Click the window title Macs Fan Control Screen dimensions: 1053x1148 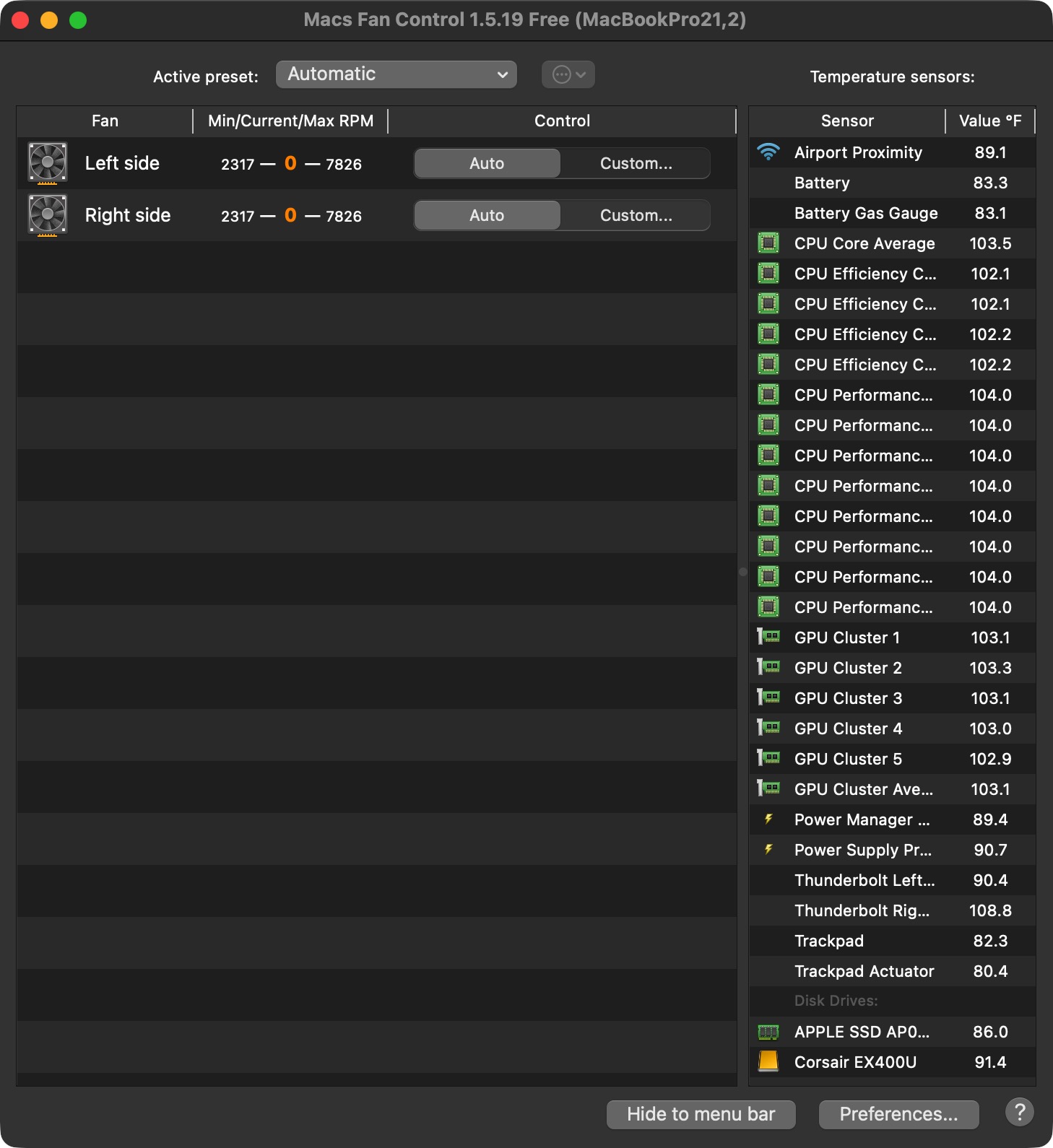[525, 19]
